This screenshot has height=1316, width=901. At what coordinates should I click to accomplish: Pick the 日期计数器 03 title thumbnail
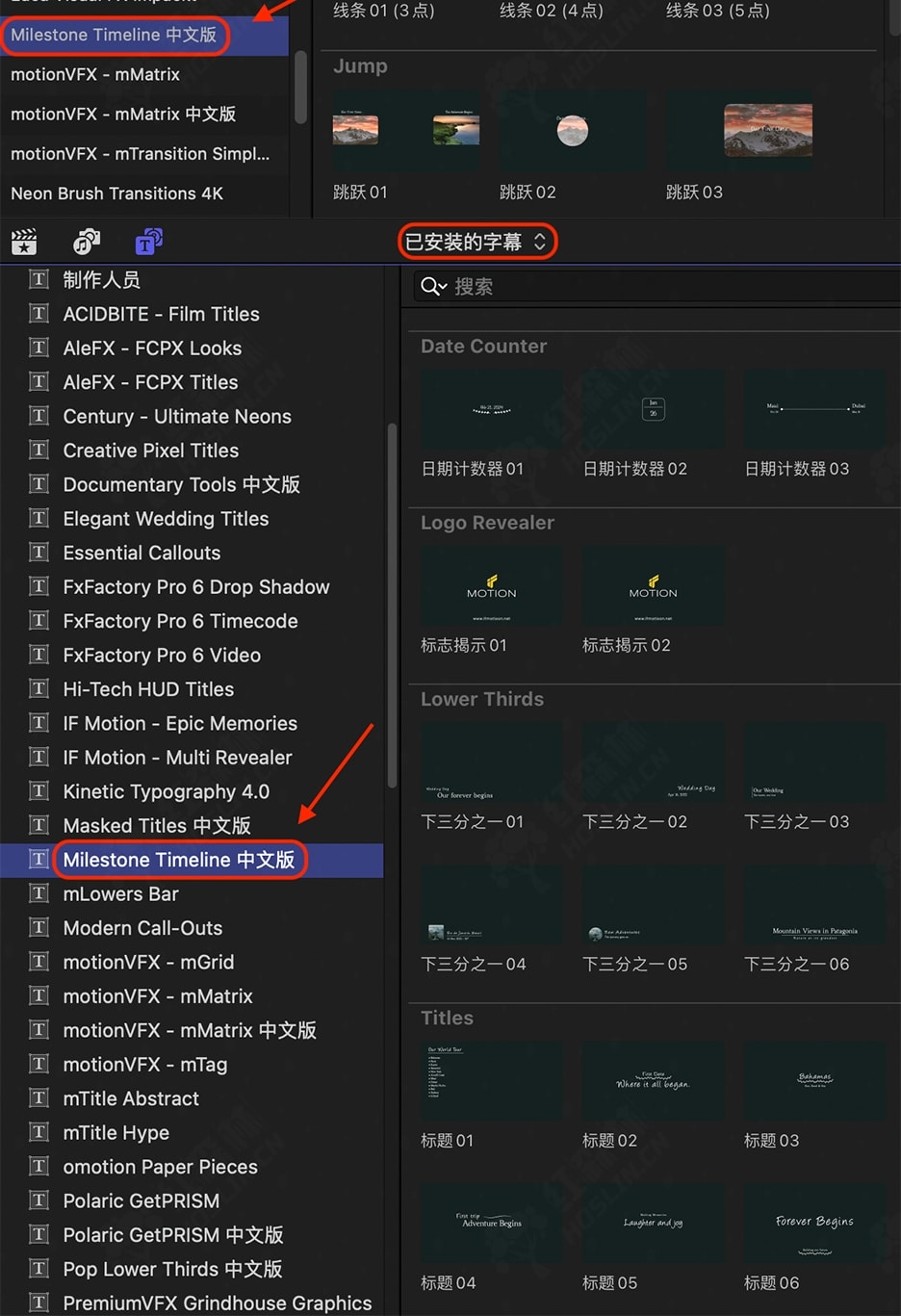click(815, 409)
